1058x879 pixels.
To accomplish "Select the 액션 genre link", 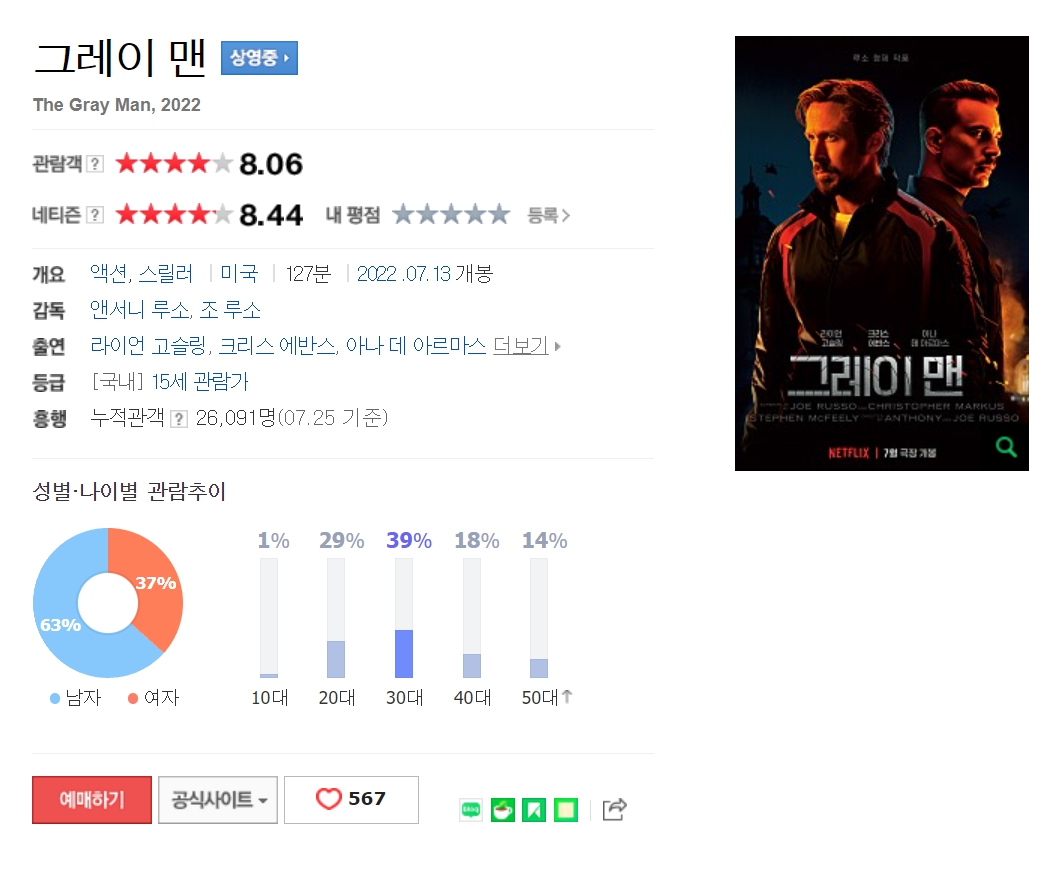I will (109, 274).
